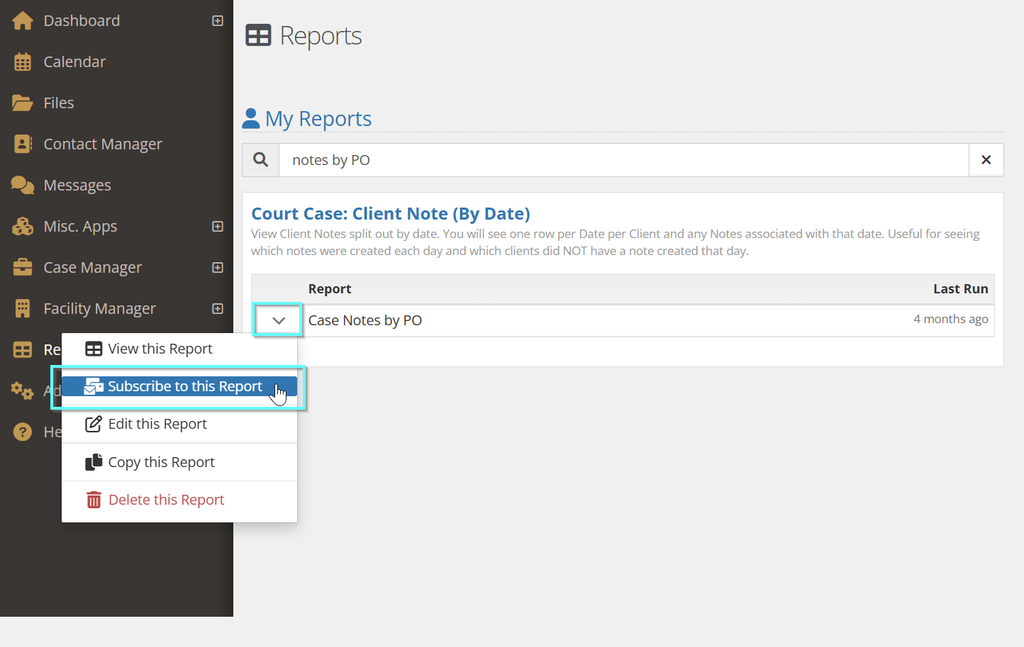Click the Facility Manager building icon
Image resolution: width=1024 pixels, height=647 pixels.
(x=22, y=309)
